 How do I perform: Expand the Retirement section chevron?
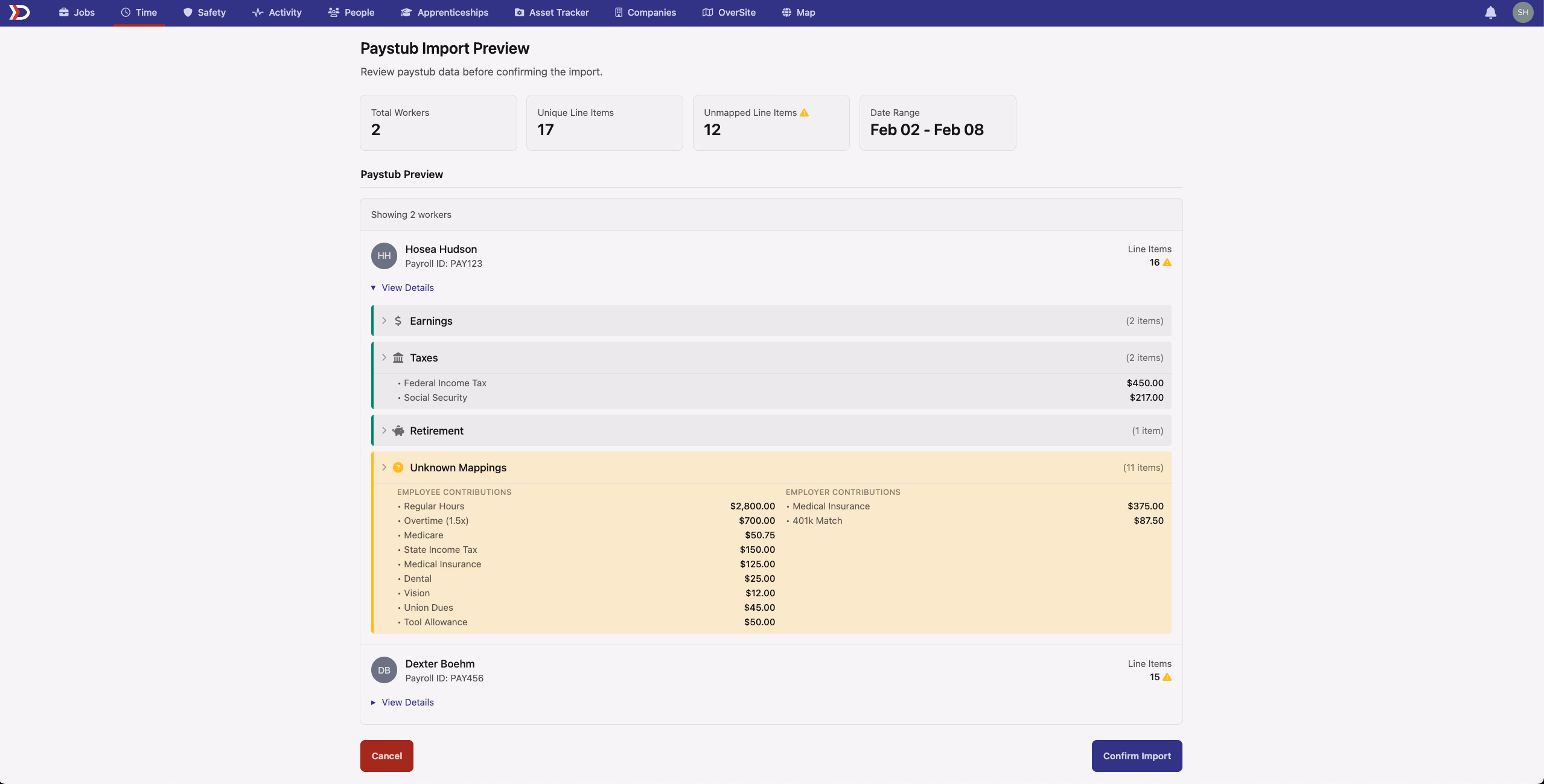[384, 431]
